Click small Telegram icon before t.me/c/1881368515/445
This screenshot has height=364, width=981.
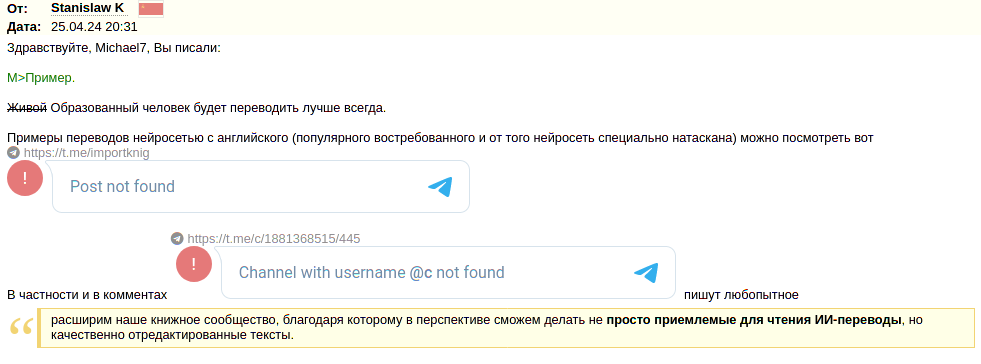(x=177, y=238)
